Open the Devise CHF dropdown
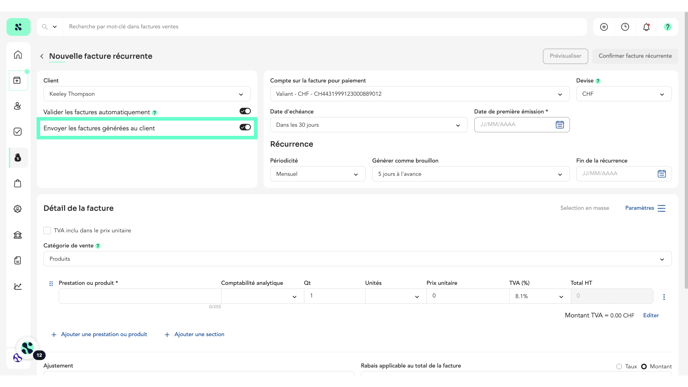The image size is (688, 387). [624, 94]
